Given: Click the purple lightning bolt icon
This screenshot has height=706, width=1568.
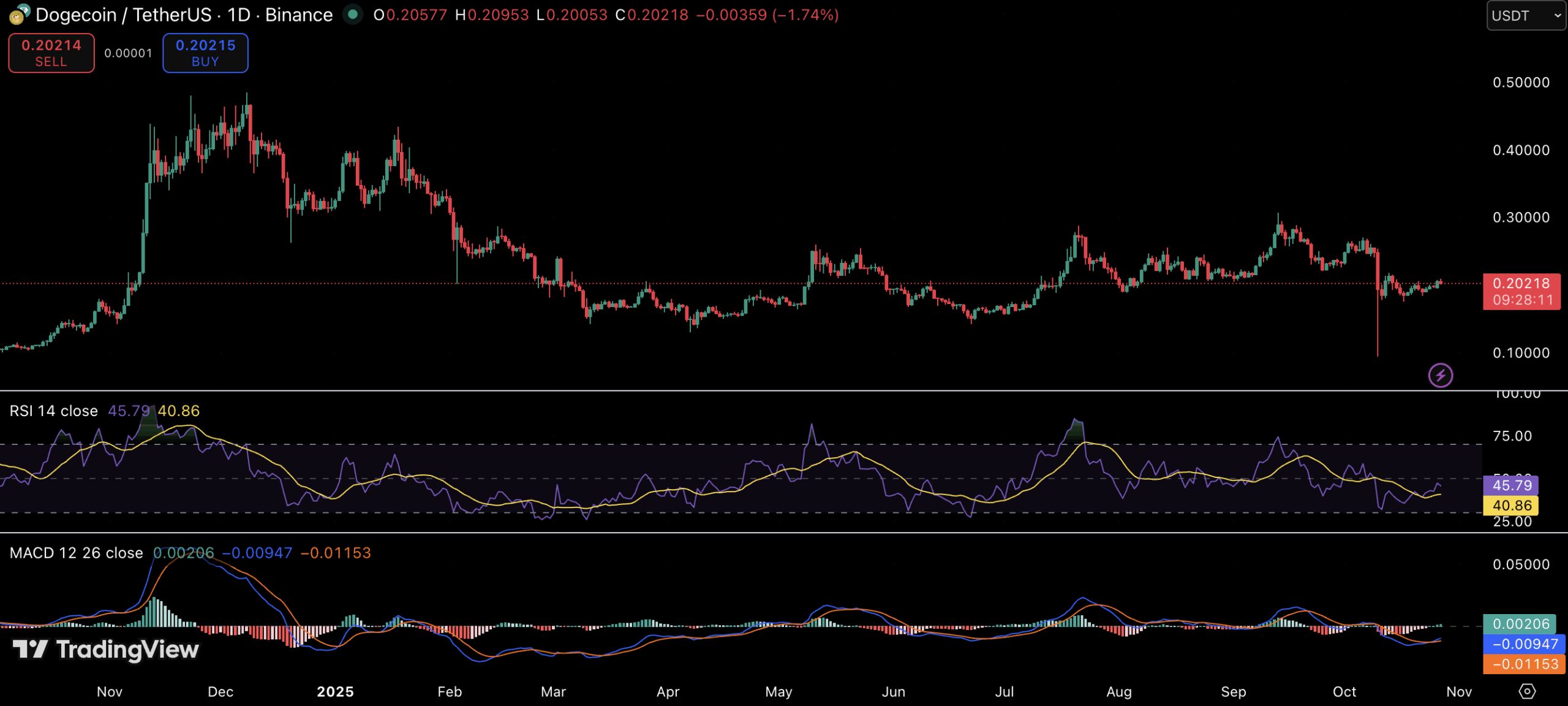Looking at the screenshot, I should pyautogui.click(x=1440, y=375).
